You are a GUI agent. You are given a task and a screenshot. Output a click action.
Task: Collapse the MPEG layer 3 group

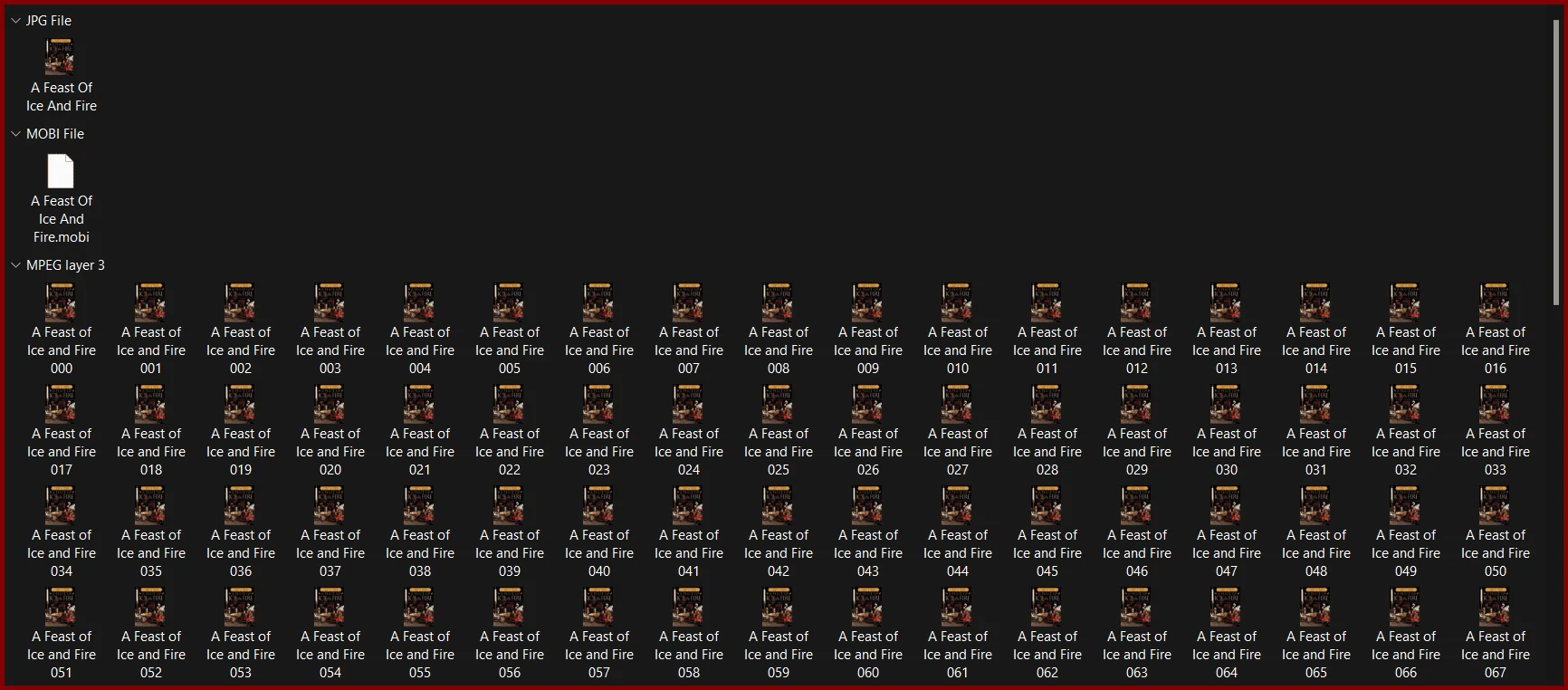[15, 264]
